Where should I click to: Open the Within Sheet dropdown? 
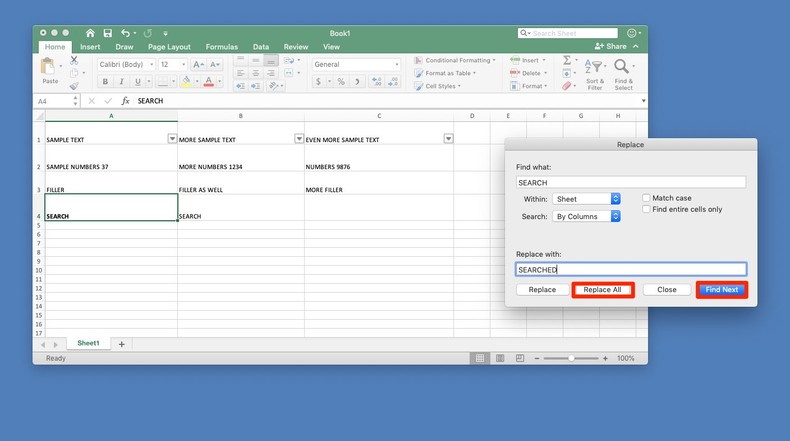pos(587,199)
